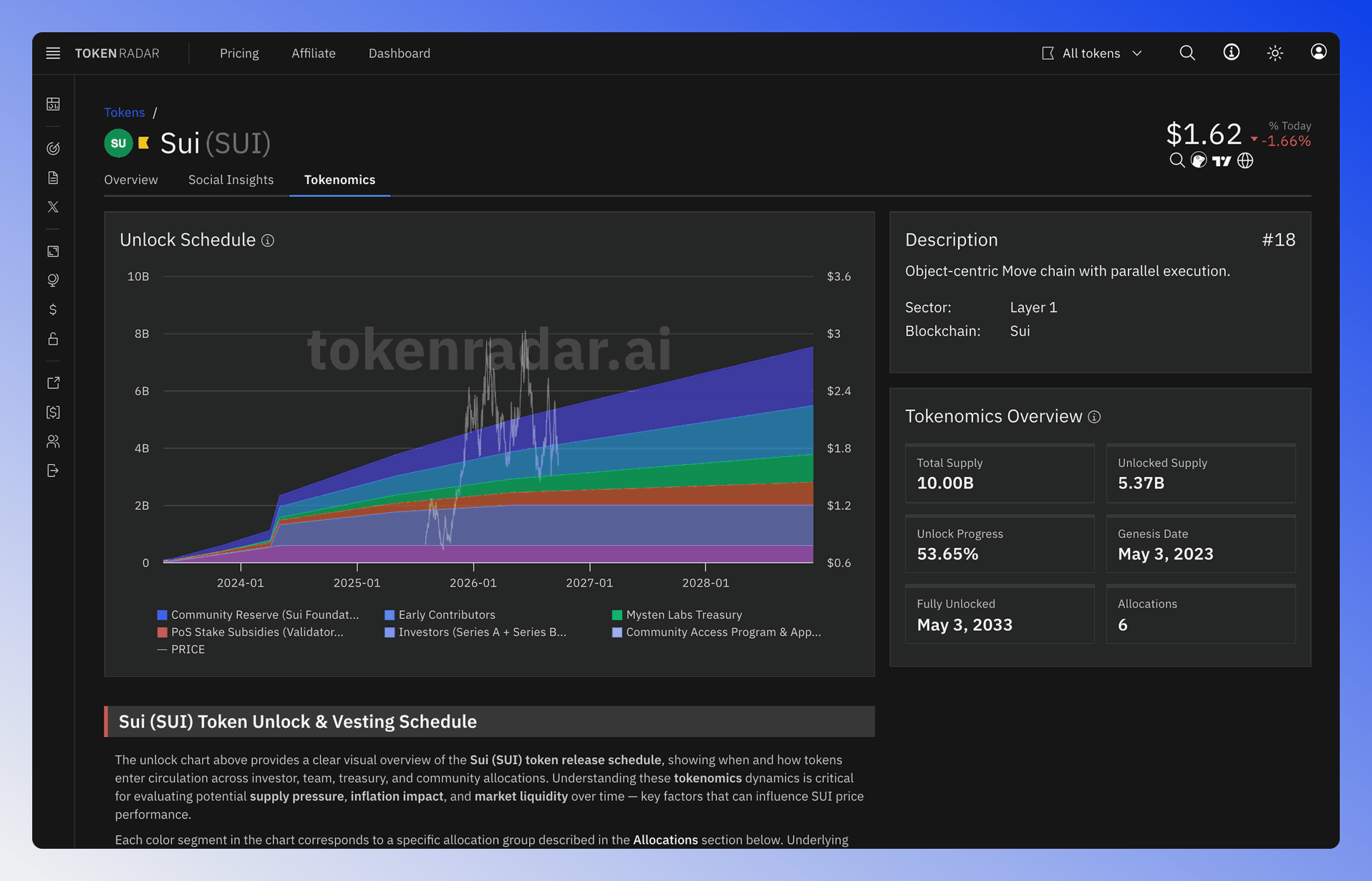Open the CoinGecko icon under the price
This screenshot has width=1372, height=881.
tap(1199, 160)
